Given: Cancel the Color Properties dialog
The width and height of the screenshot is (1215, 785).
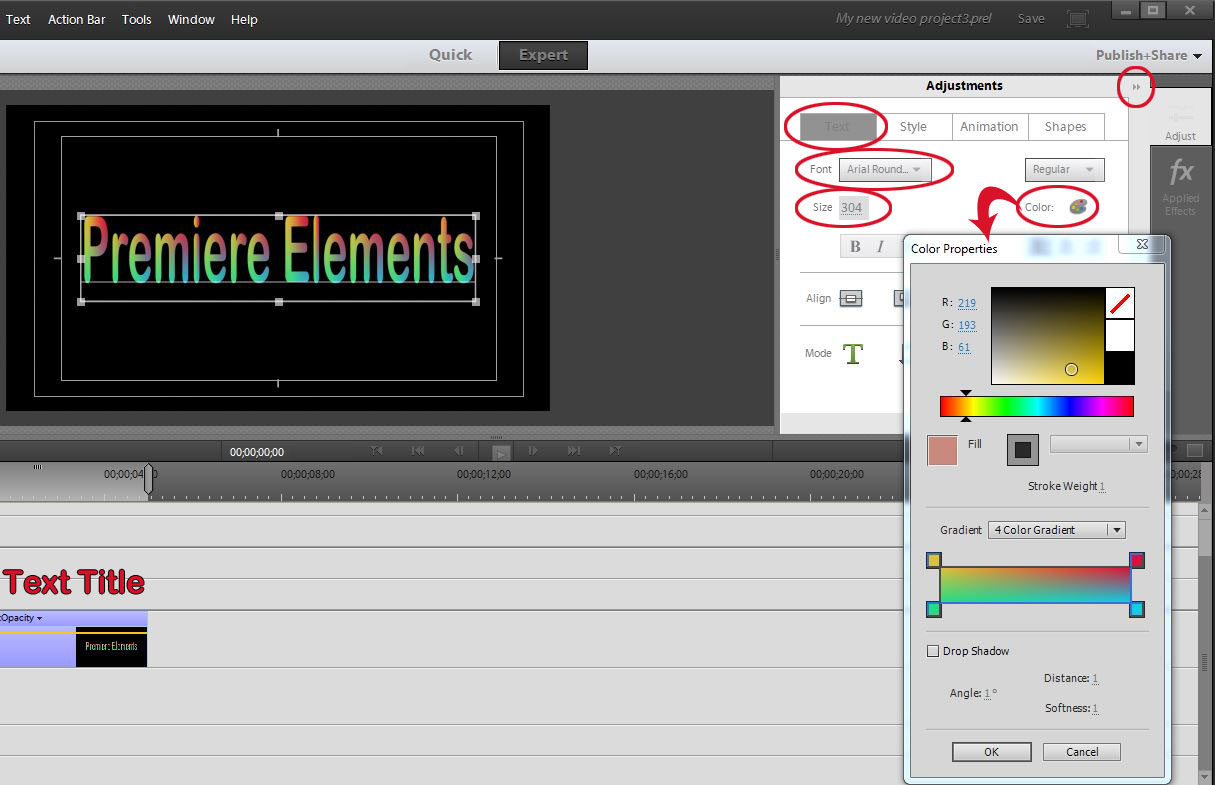Looking at the screenshot, I should [1082, 752].
